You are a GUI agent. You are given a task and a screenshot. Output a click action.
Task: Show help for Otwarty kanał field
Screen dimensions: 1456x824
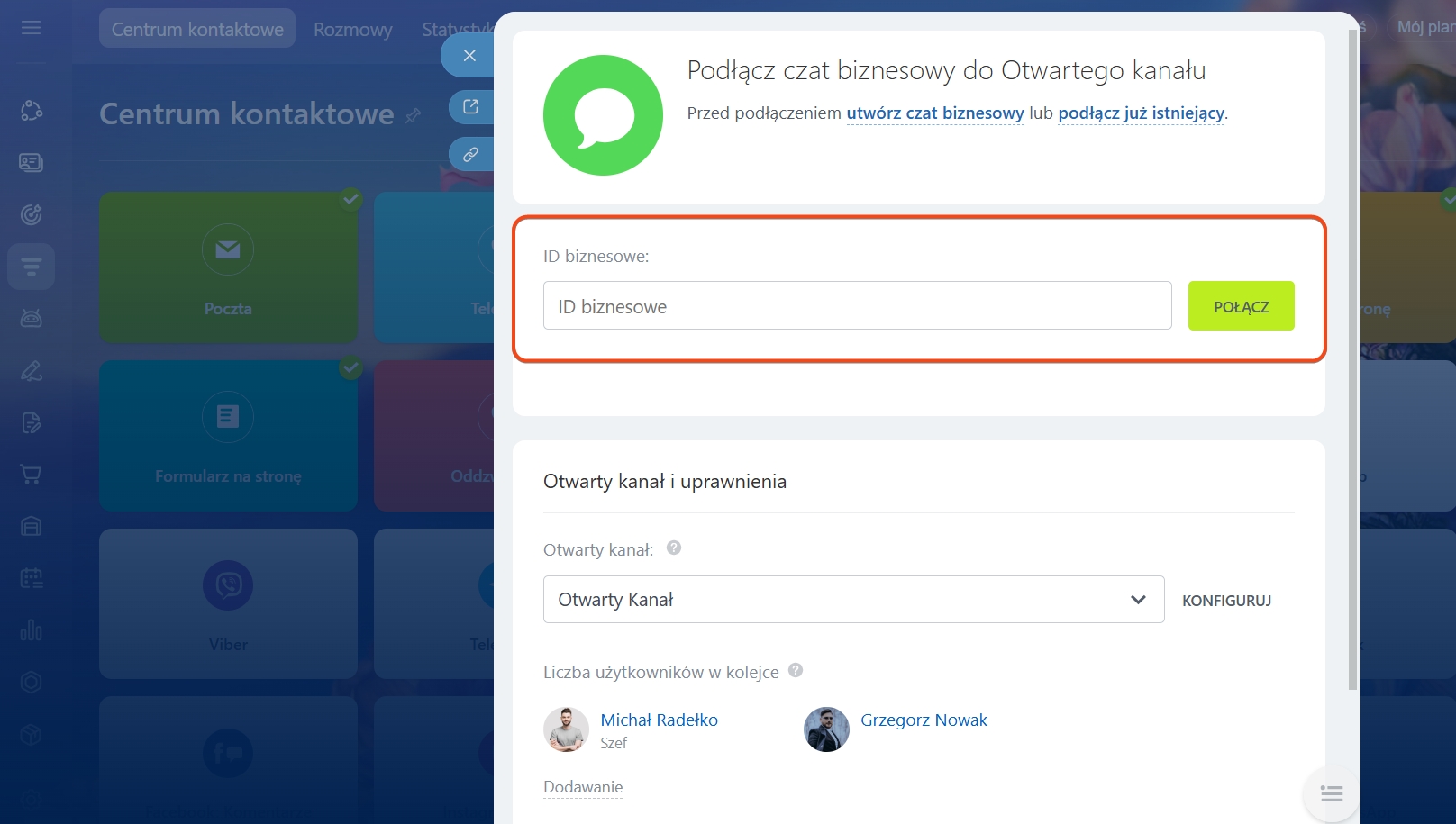[674, 548]
